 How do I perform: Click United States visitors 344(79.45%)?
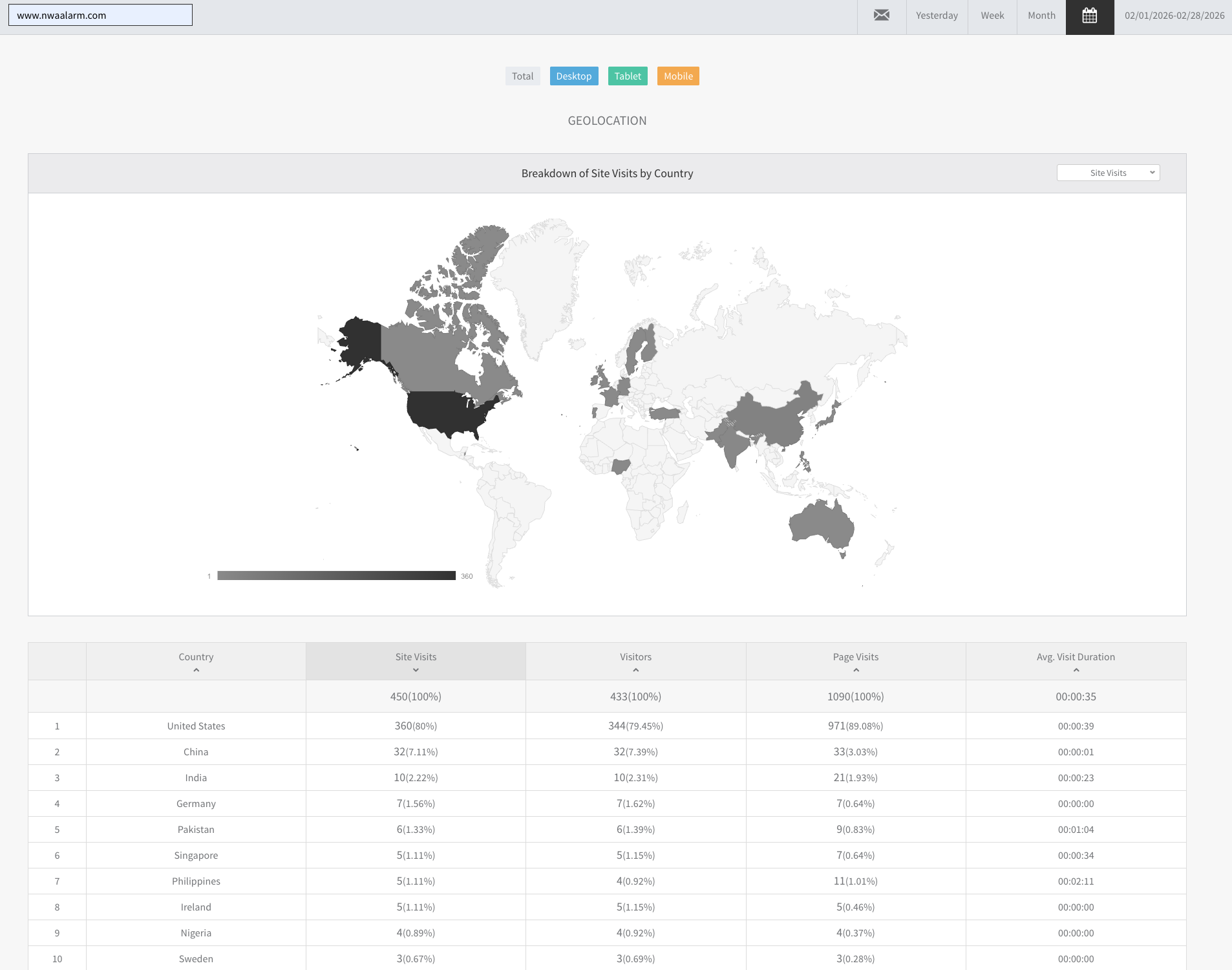click(x=636, y=726)
